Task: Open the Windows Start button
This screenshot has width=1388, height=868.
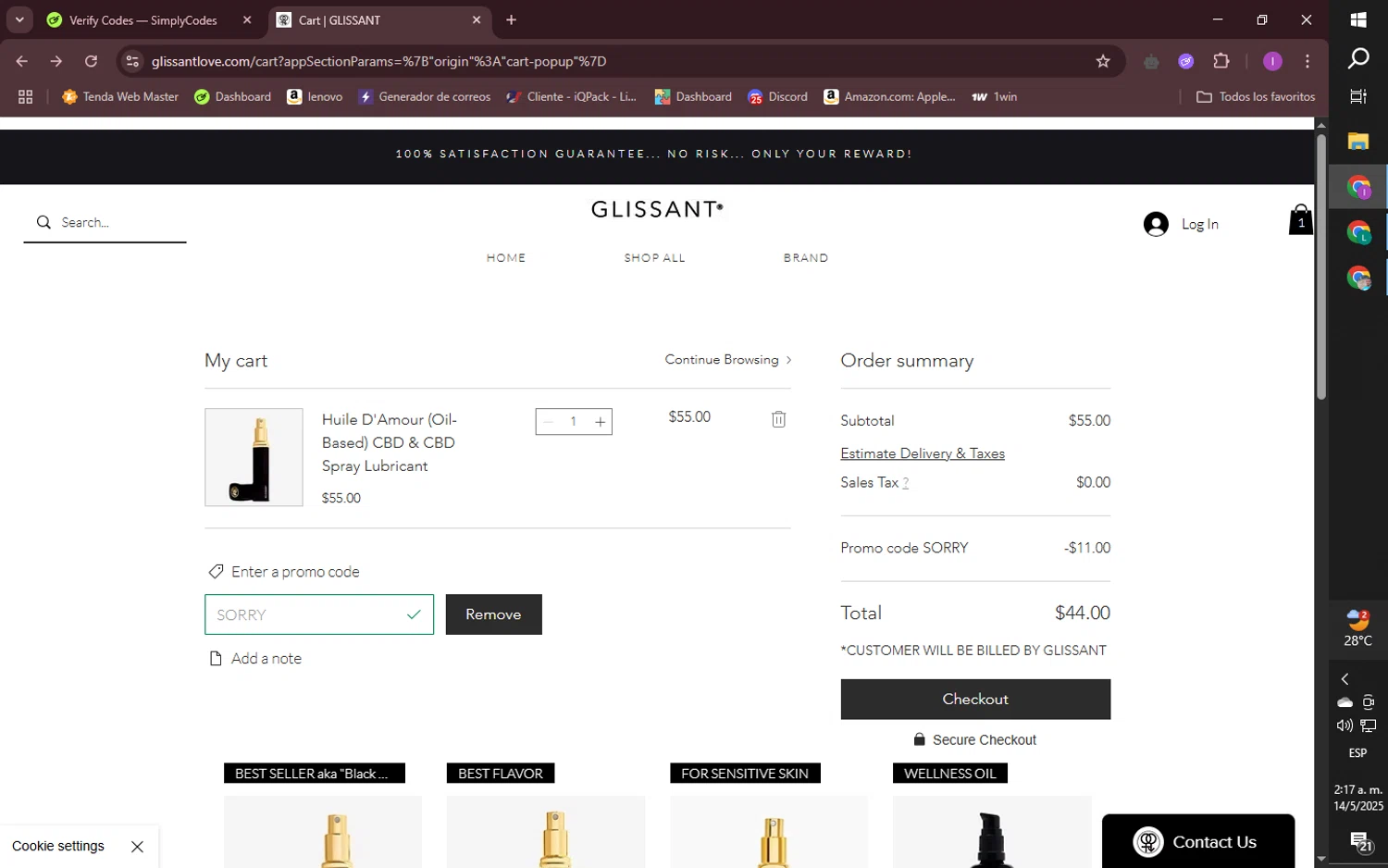Action: [1357, 19]
